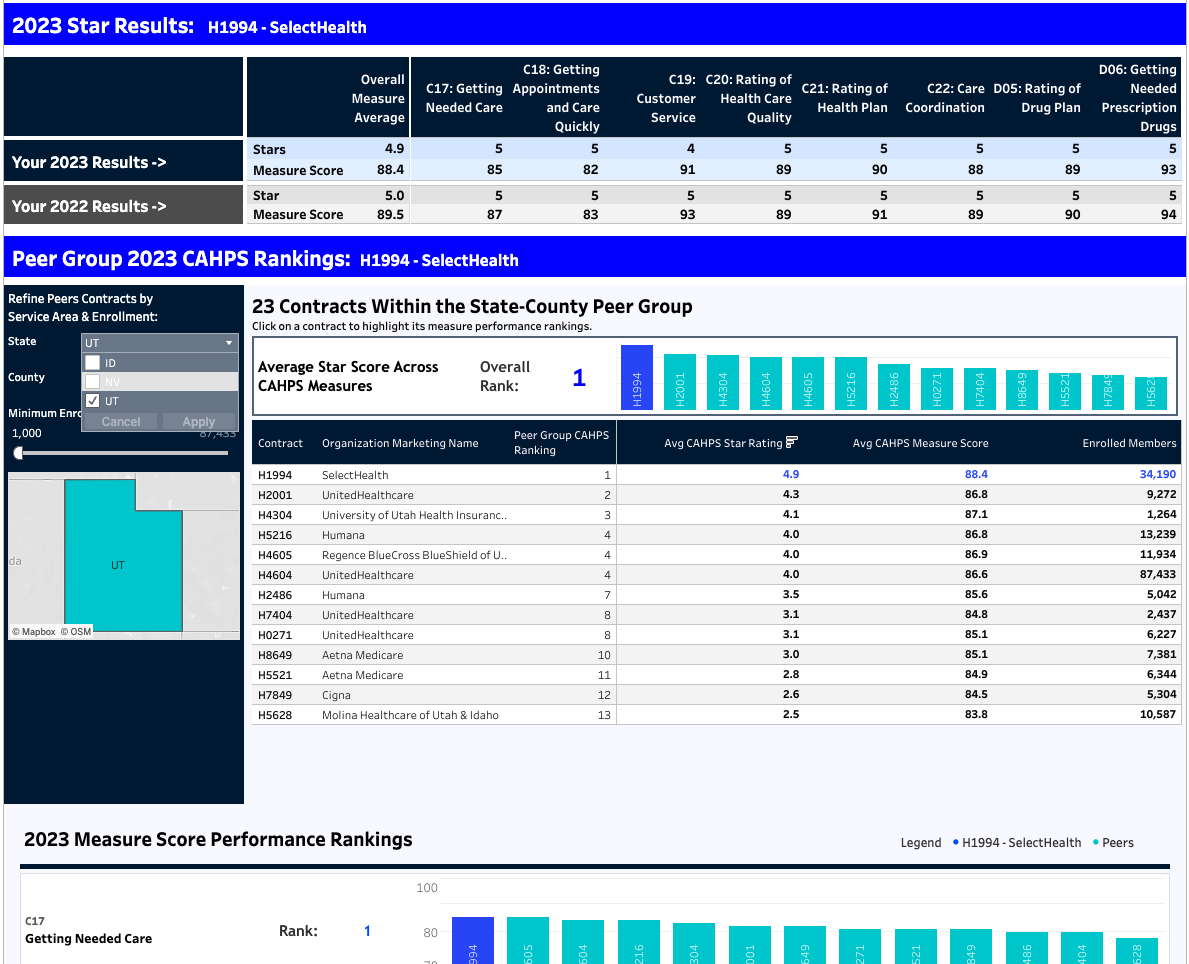
Task: Click contract H2486 in the table
Action: [x=275, y=595]
